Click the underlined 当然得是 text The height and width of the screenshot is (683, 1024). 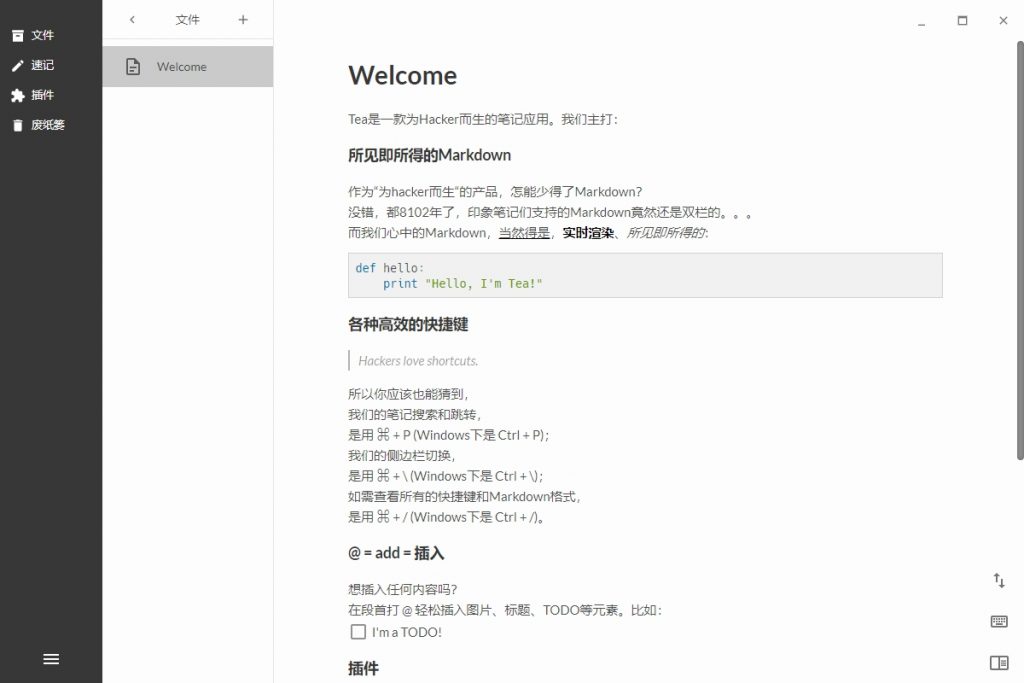[x=524, y=233]
